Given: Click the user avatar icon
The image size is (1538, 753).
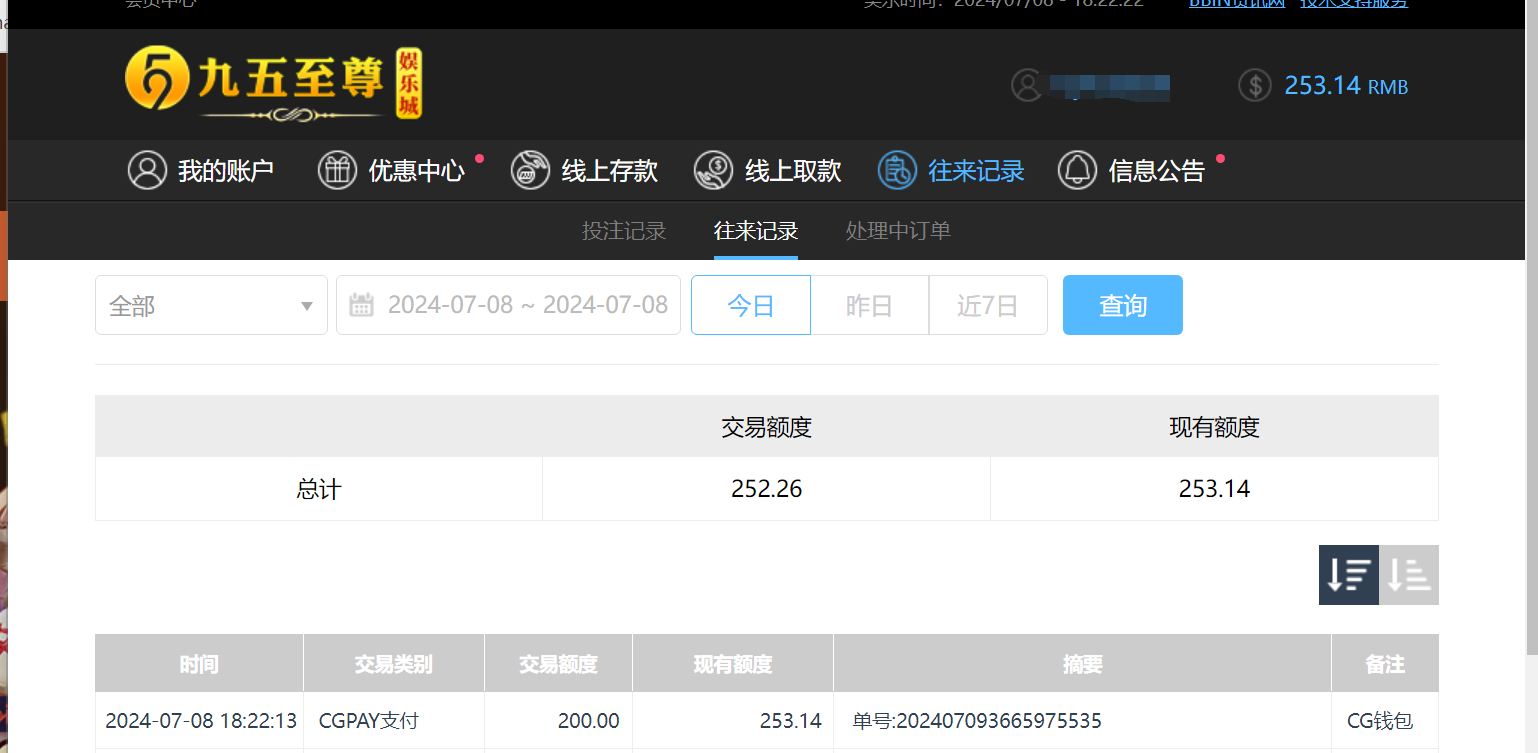Looking at the screenshot, I should click(x=1027, y=86).
